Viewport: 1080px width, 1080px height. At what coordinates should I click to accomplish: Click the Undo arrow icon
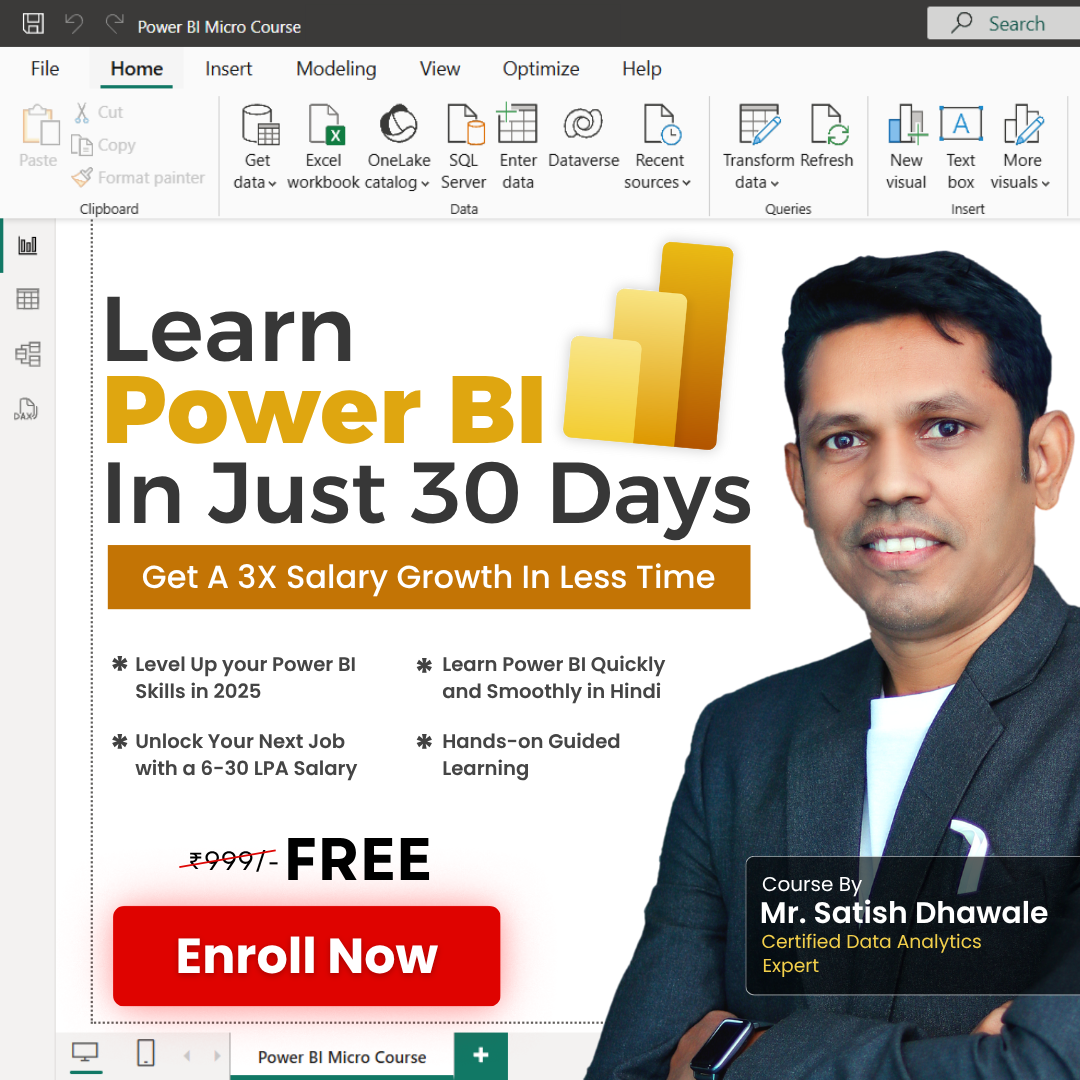(74, 23)
